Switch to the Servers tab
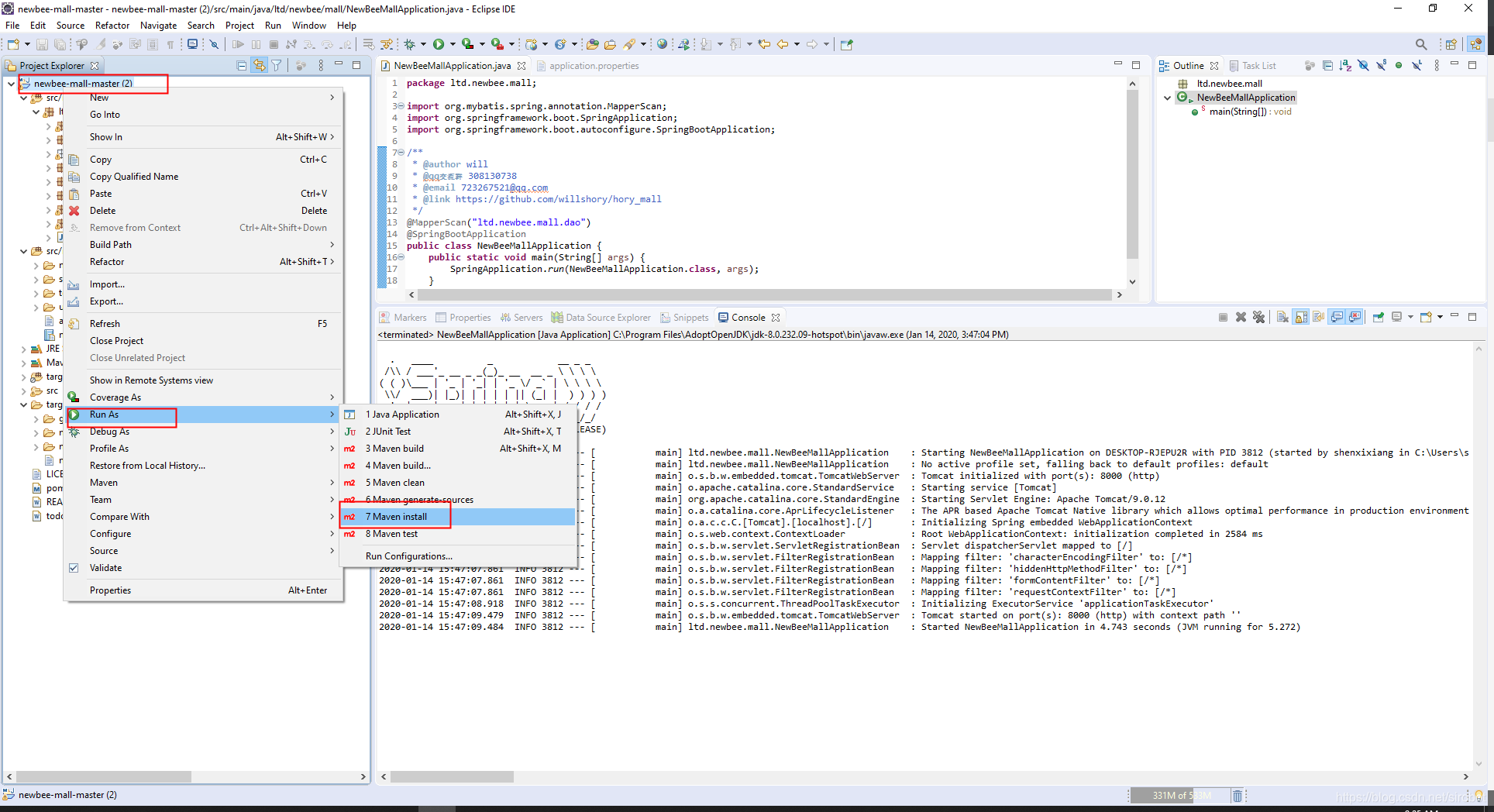 [522, 318]
